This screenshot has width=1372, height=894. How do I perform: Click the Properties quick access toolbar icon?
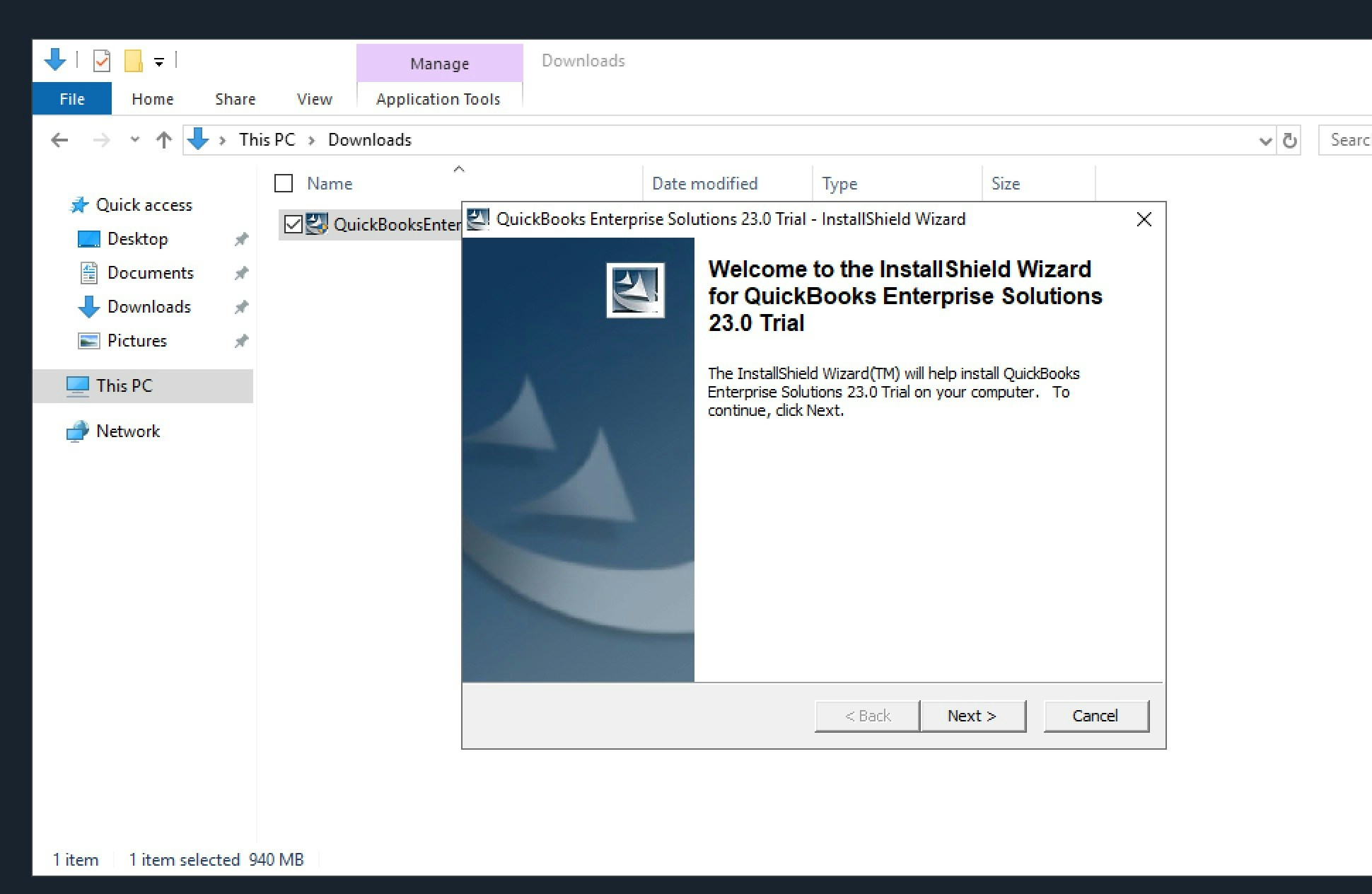[x=102, y=61]
